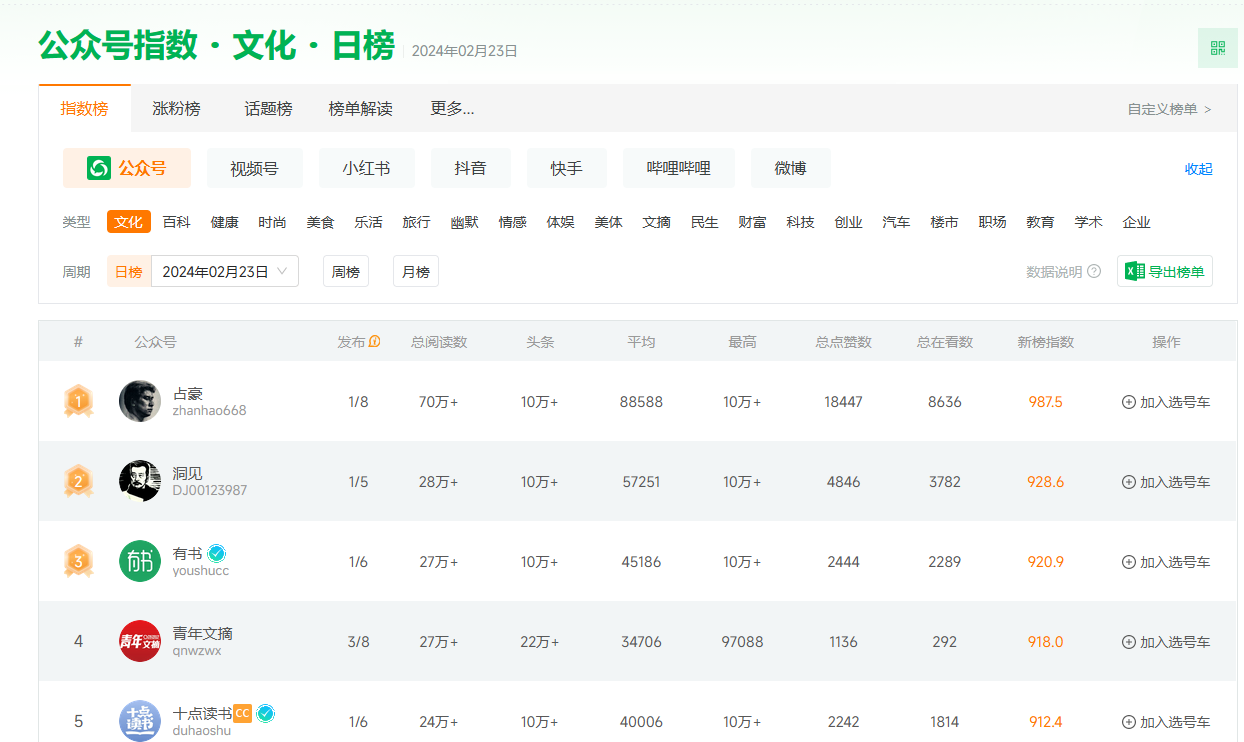The height and width of the screenshot is (742, 1244).
Task: Click the 洞见 index value 928.6
Action: pos(1046,482)
